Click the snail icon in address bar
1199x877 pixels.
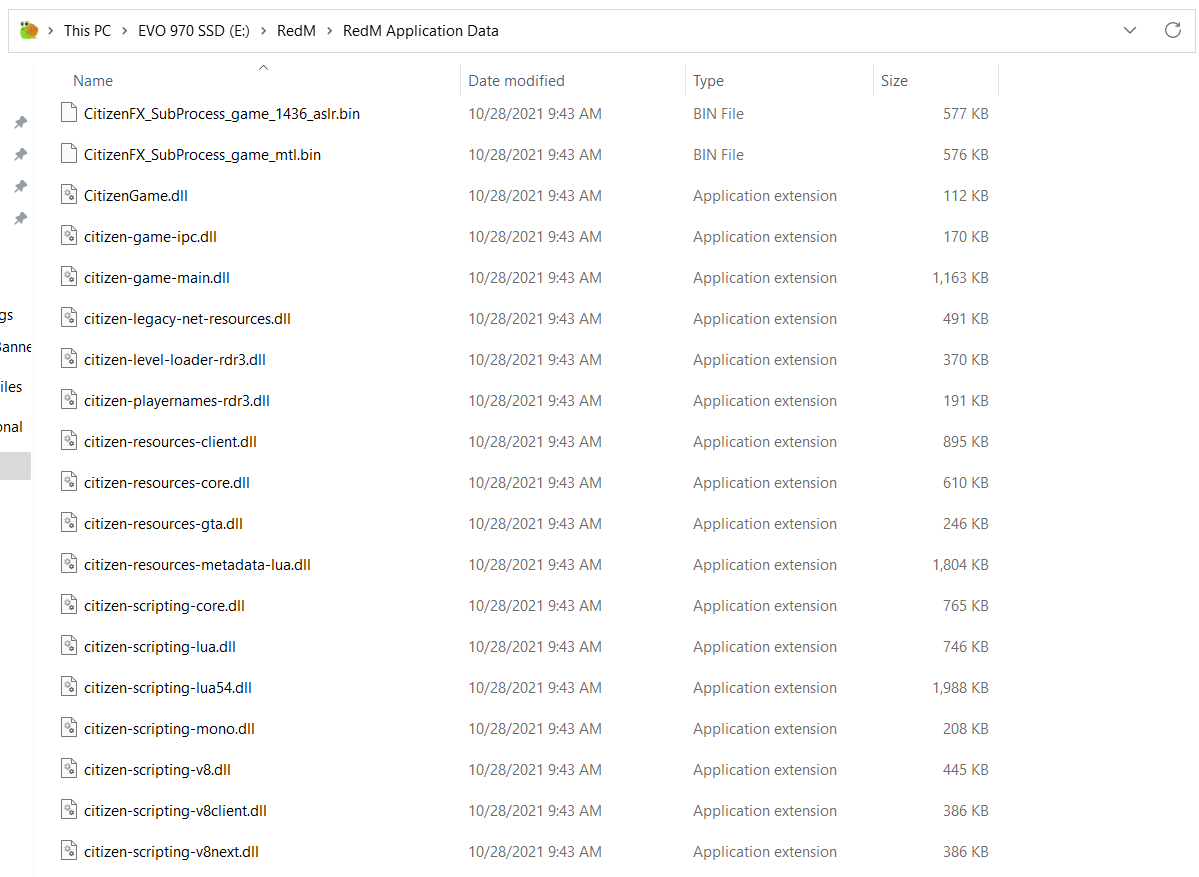(29, 31)
